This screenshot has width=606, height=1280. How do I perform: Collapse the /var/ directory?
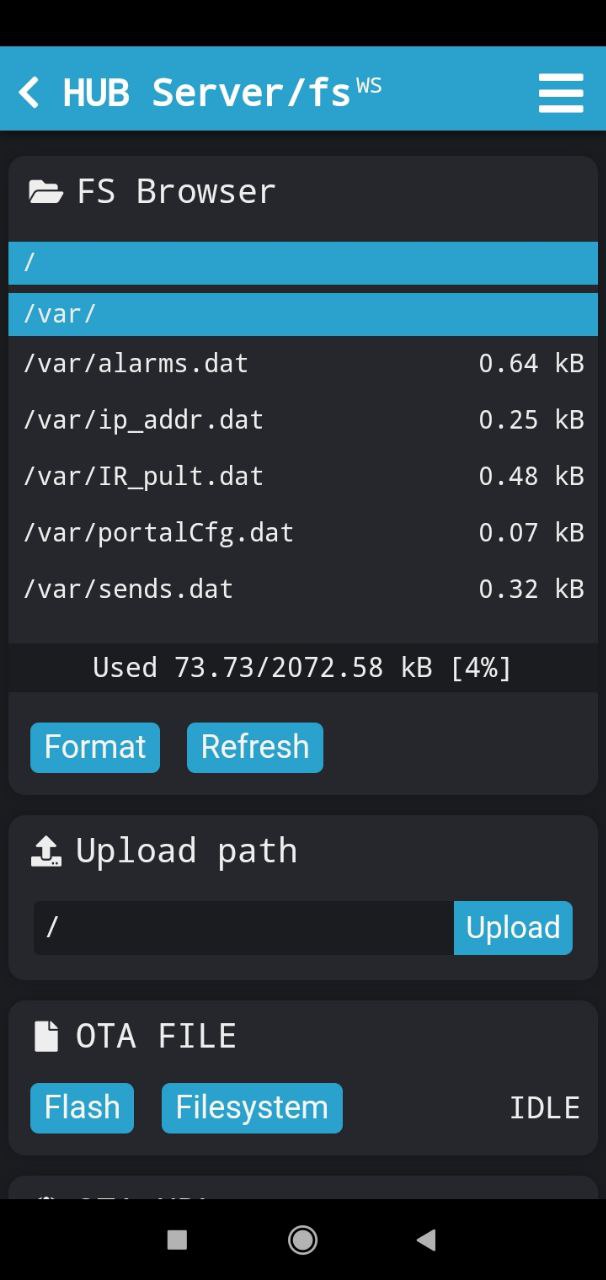point(303,314)
